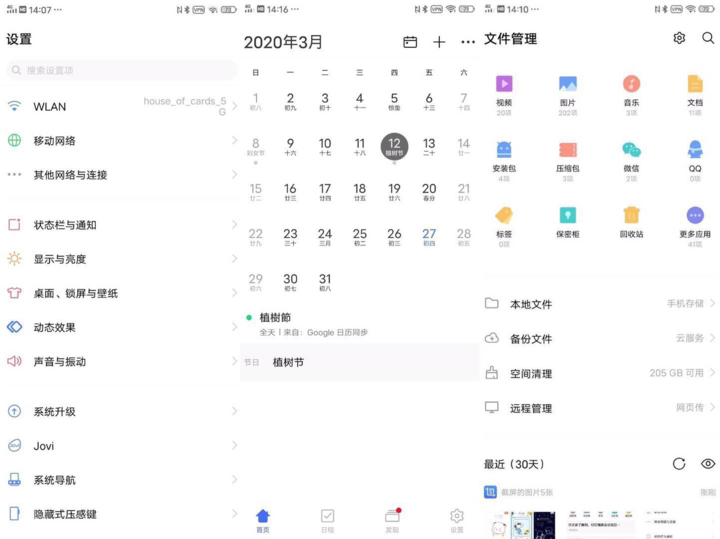Jump to today with calendar icon
This screenshot has width=720, height=539.
click(410, 42)
